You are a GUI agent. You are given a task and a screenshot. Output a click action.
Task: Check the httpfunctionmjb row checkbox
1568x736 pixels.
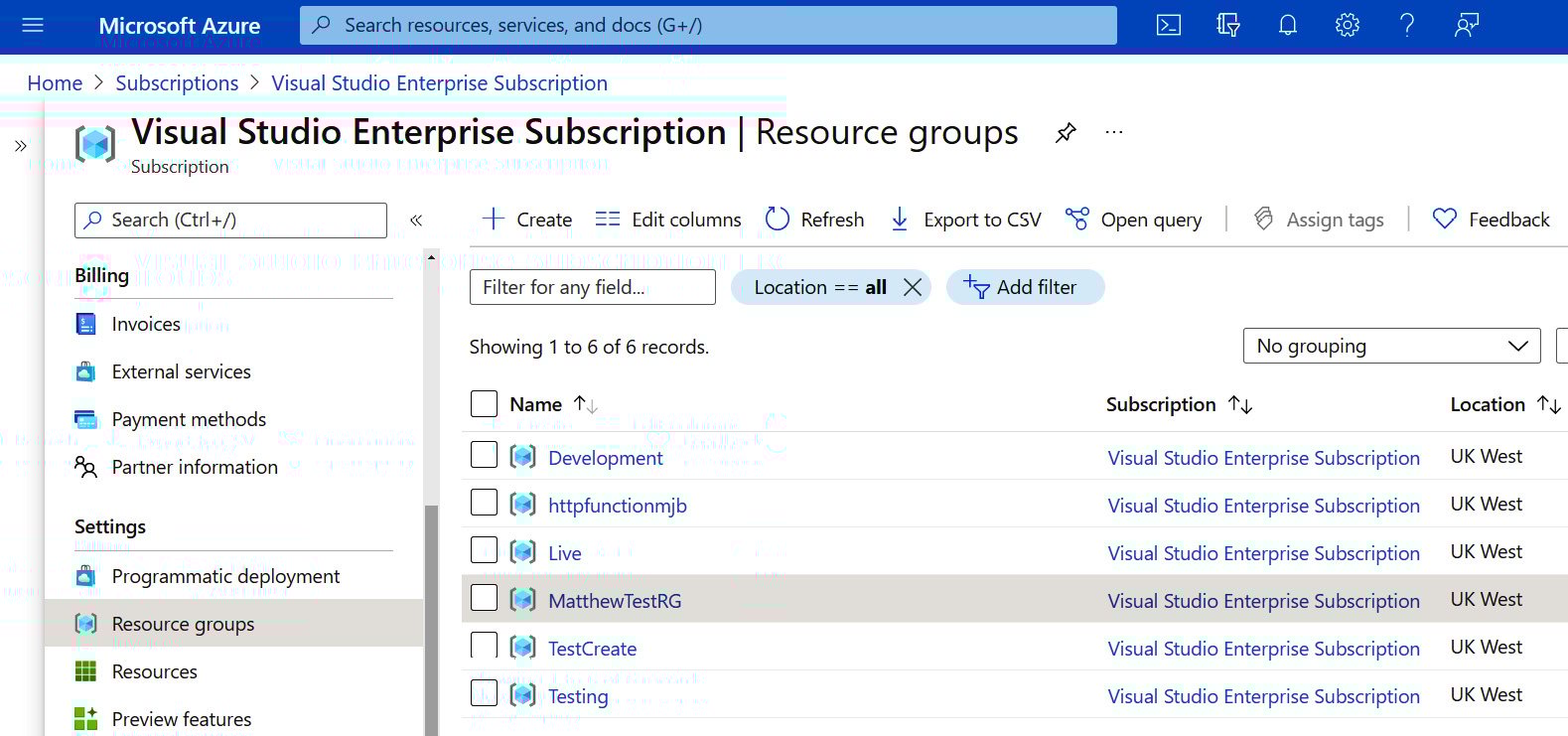click(x=484, y=503)
